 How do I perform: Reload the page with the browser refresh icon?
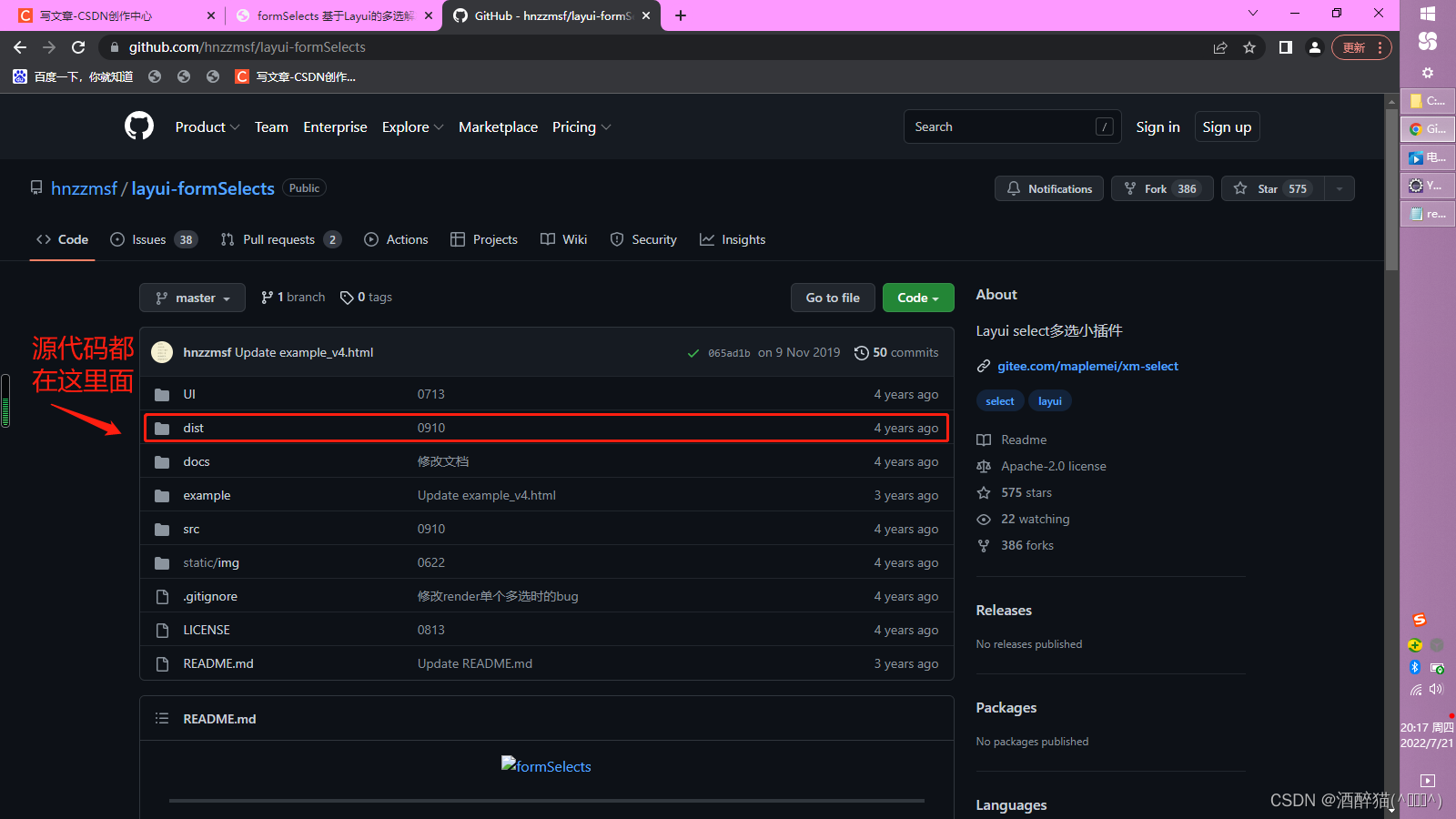(78, 47)
